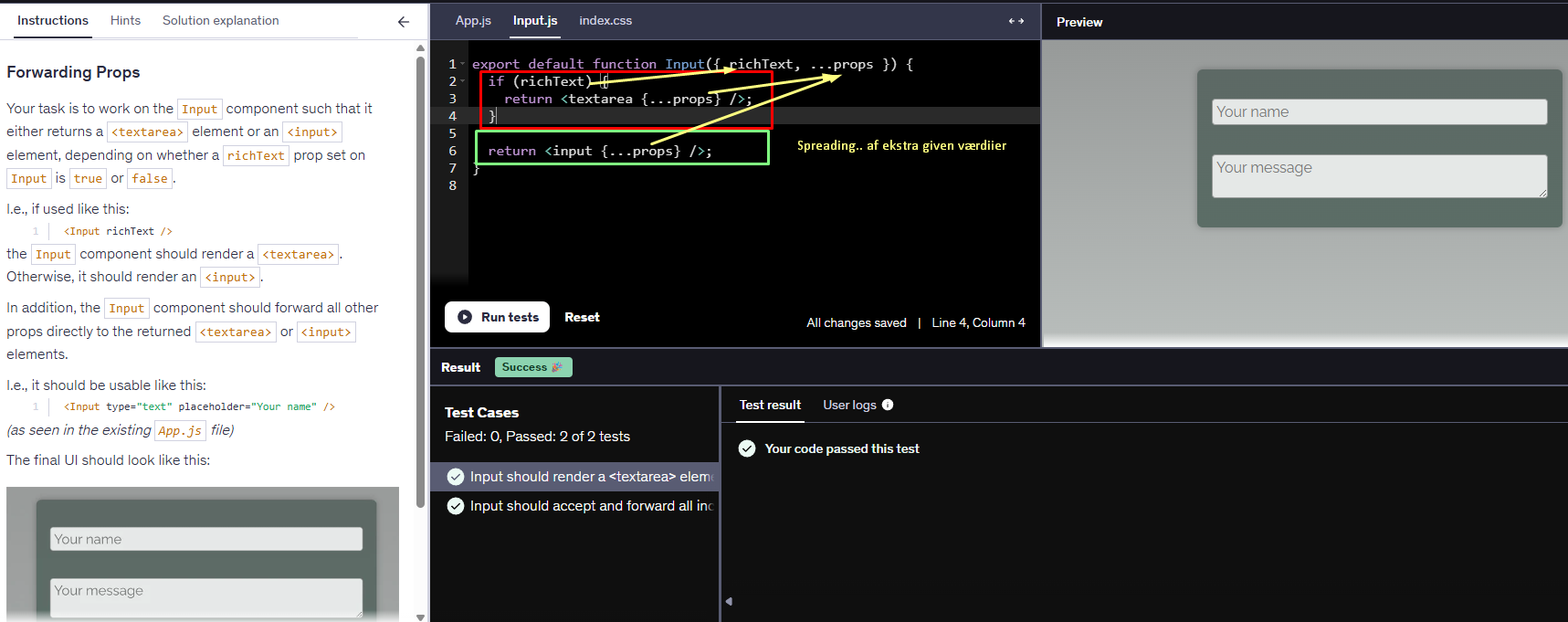The height and width of the screenshot is (622, 1568).
Task: Focus the 'Your name' input in Preview
Action: (x=1379, y=111)
